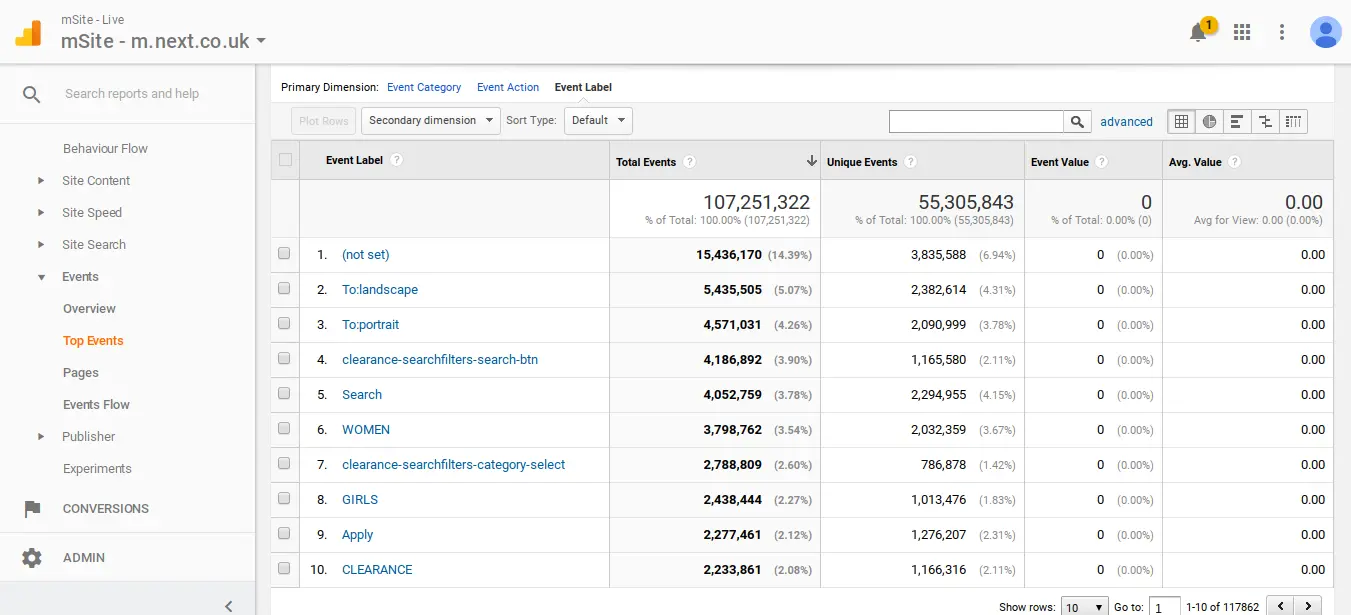Open the Experiments report
This screenshot has width=1351, height=615.
coord(97,469)
